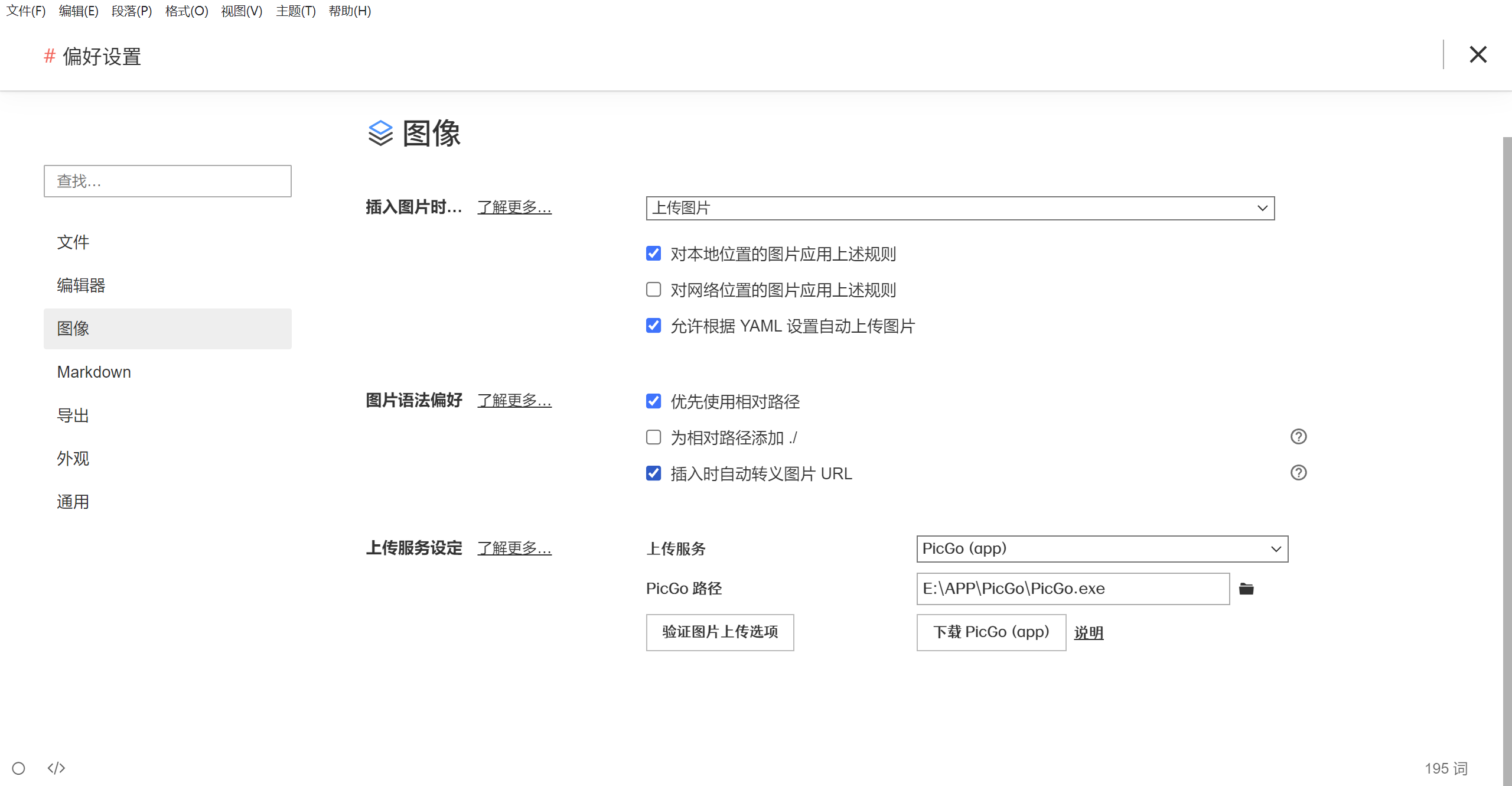Expand the PicGo (app) upload service dropdown
This screenshot has height=786, width=1512.
click(1102, 548)
